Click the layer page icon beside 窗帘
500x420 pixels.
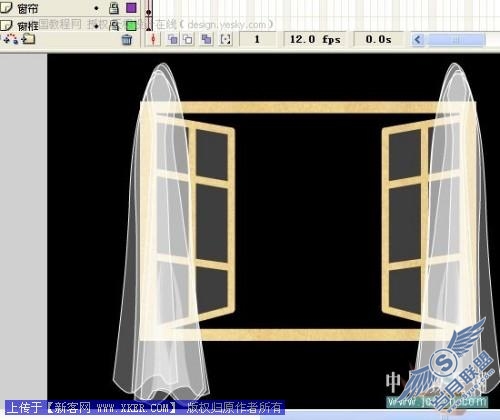7,8
